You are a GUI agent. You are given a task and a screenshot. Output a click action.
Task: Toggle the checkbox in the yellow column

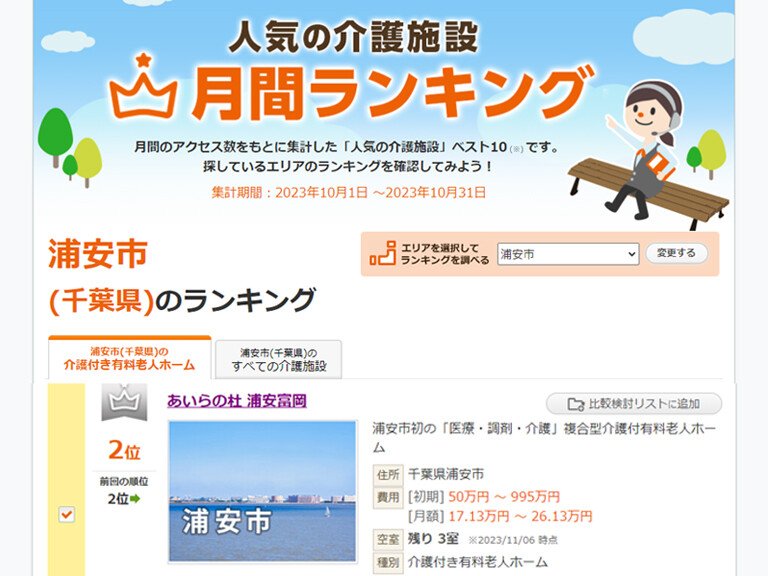pyautogui.click(x=66, y=515)
